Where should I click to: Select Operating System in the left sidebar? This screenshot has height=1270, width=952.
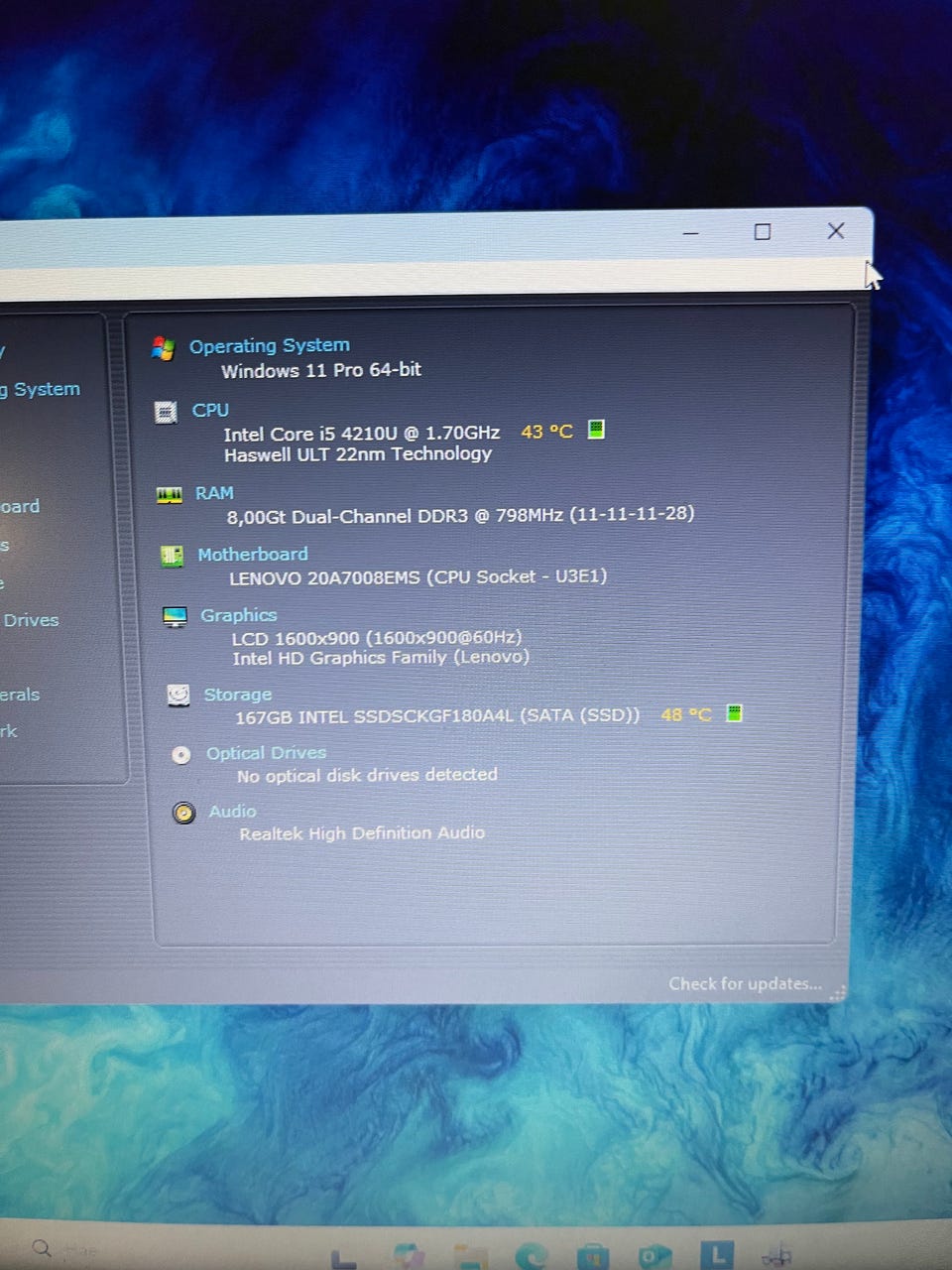click(x=41, y=390)
